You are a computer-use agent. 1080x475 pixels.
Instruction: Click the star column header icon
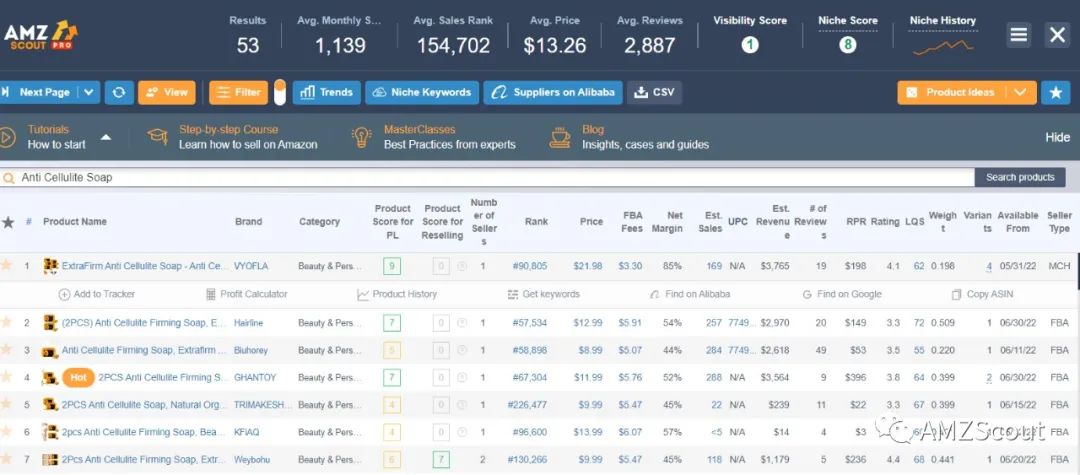click(8, 222)
